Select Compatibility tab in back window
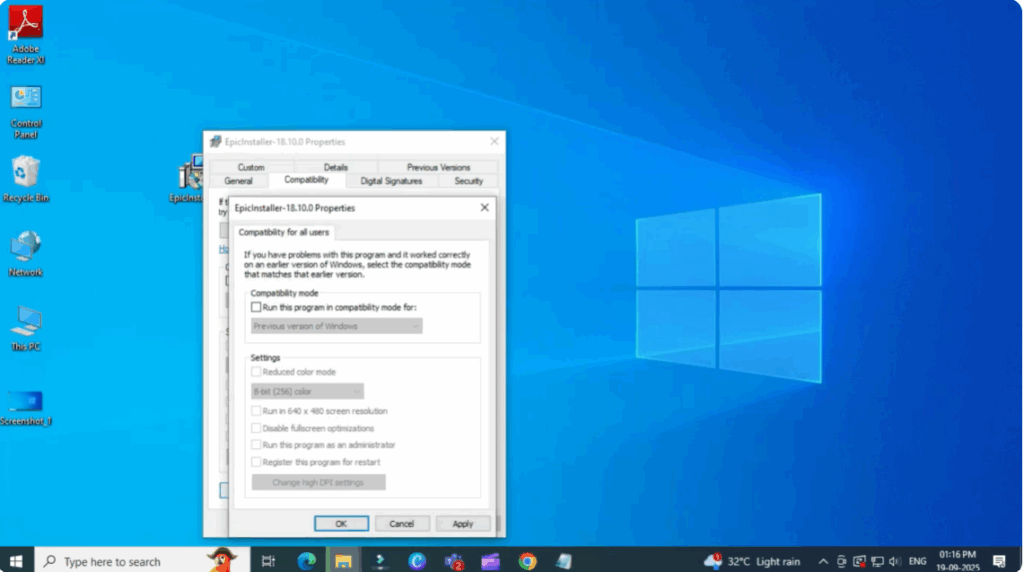This screenshot has width=1024, height=572. [x=306, y=180]
